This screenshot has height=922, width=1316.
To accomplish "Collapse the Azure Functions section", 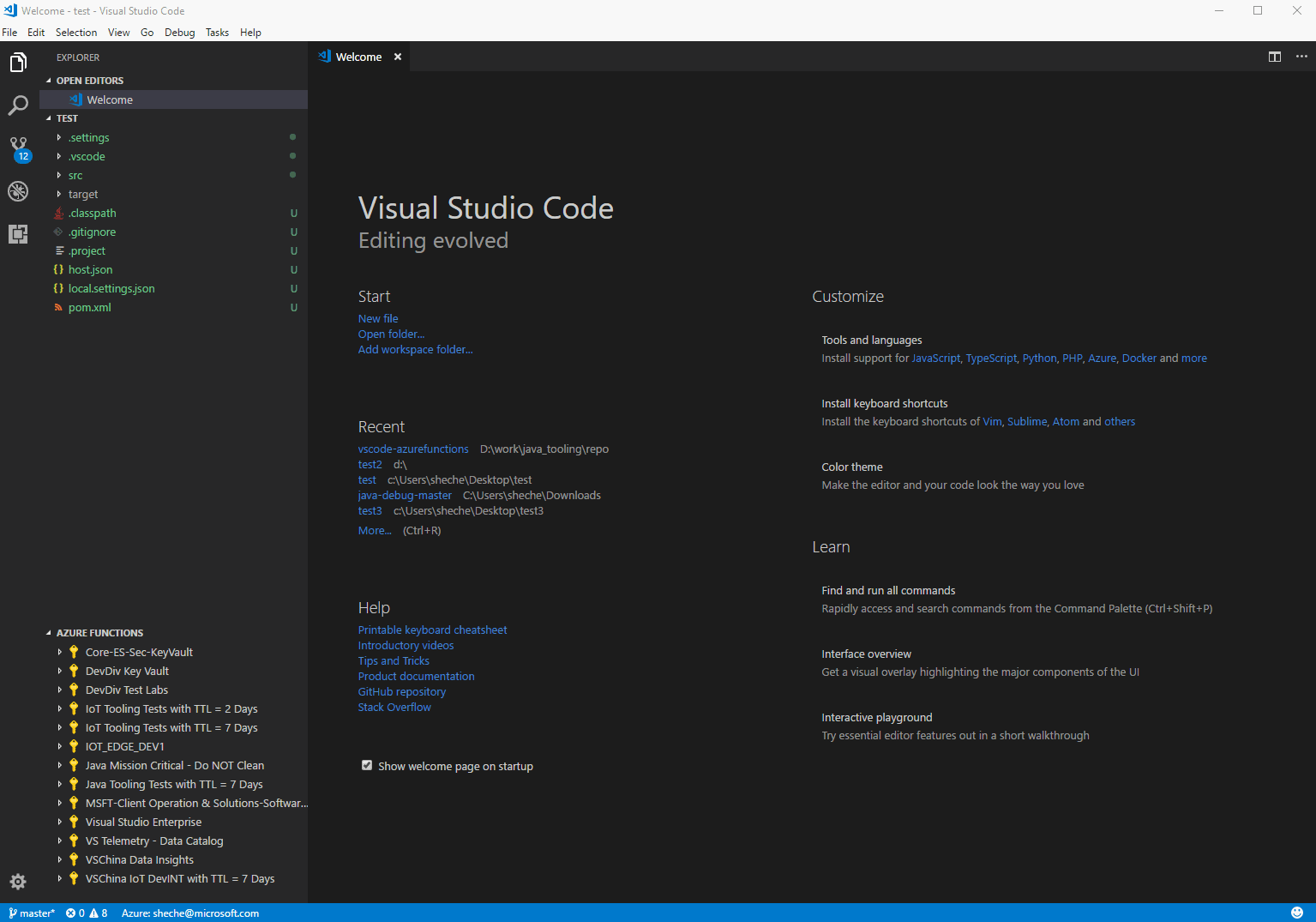I will click(49, 633).
